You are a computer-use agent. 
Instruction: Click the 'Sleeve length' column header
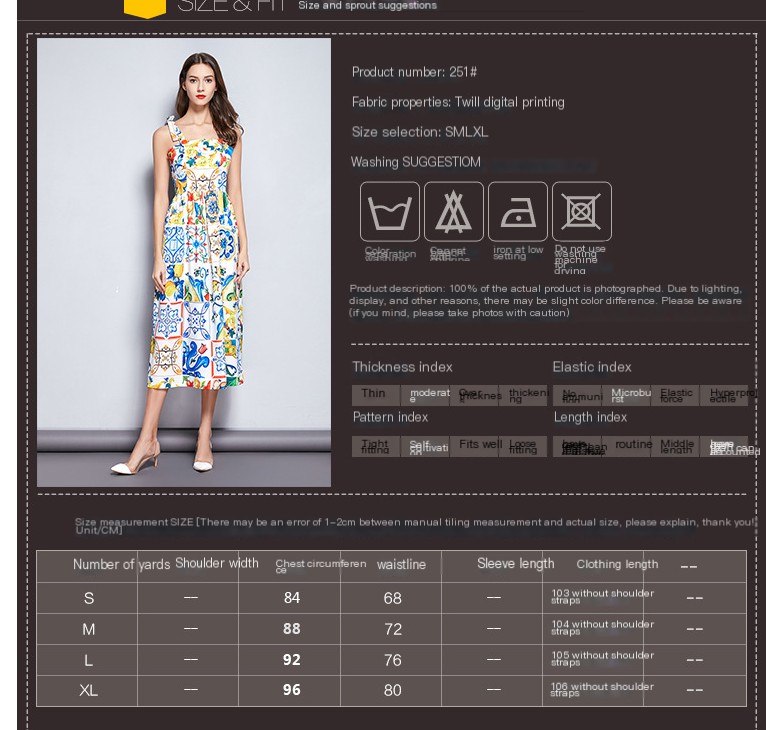pos(515,563)
